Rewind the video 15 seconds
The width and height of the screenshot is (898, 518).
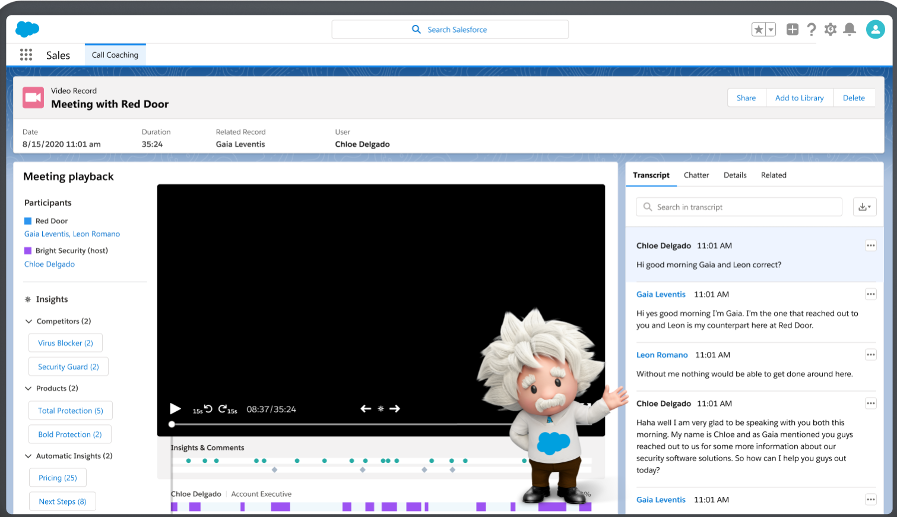tap(203, 409)
